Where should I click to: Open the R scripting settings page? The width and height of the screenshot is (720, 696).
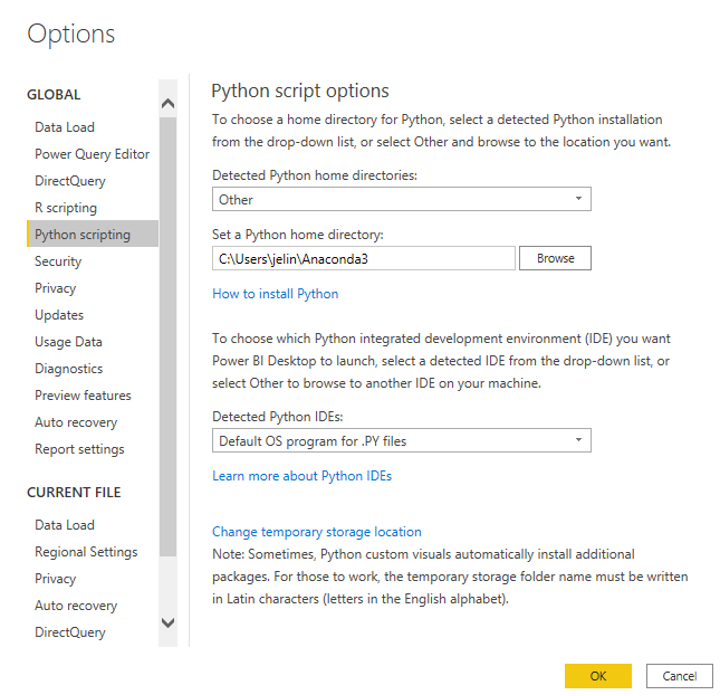pos(66,208)
